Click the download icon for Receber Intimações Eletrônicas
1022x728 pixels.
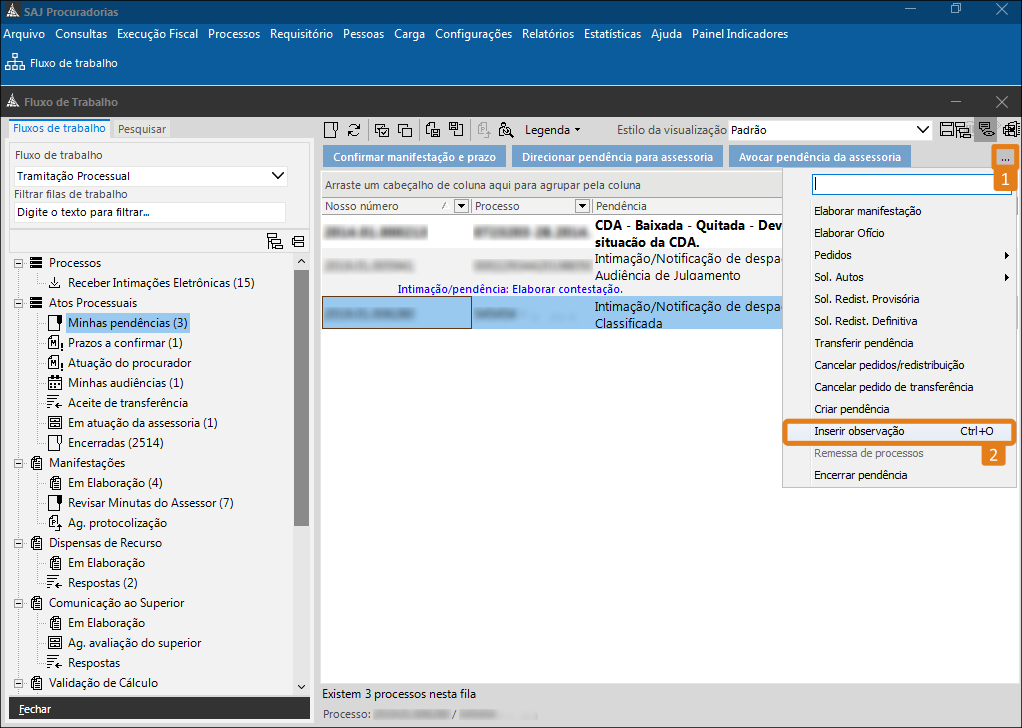(x=55, y=283)
